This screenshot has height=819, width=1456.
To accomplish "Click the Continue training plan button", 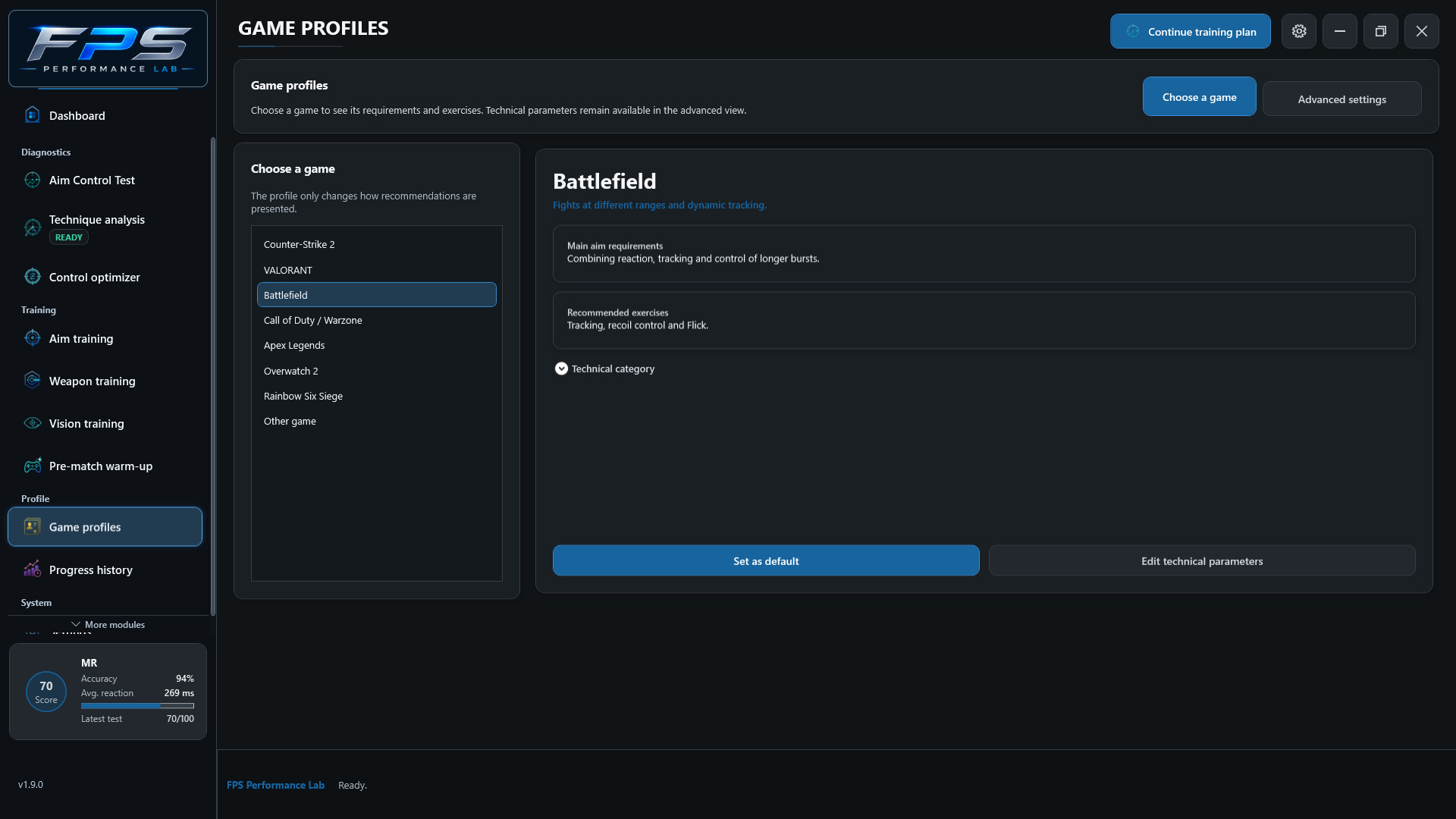I will (x=1190, y=31).
